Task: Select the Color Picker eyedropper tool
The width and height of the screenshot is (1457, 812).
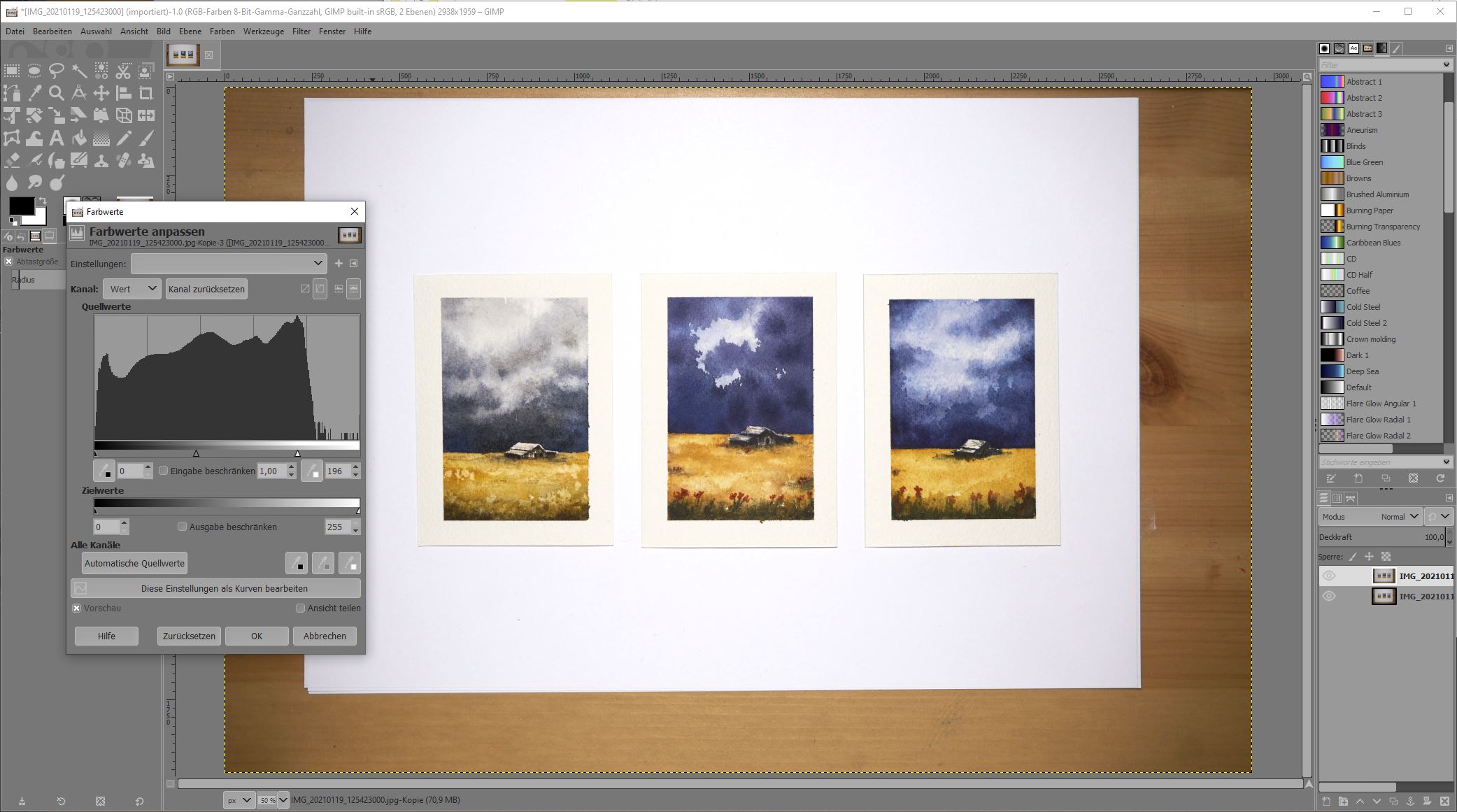Action: [x=34, y=93]
